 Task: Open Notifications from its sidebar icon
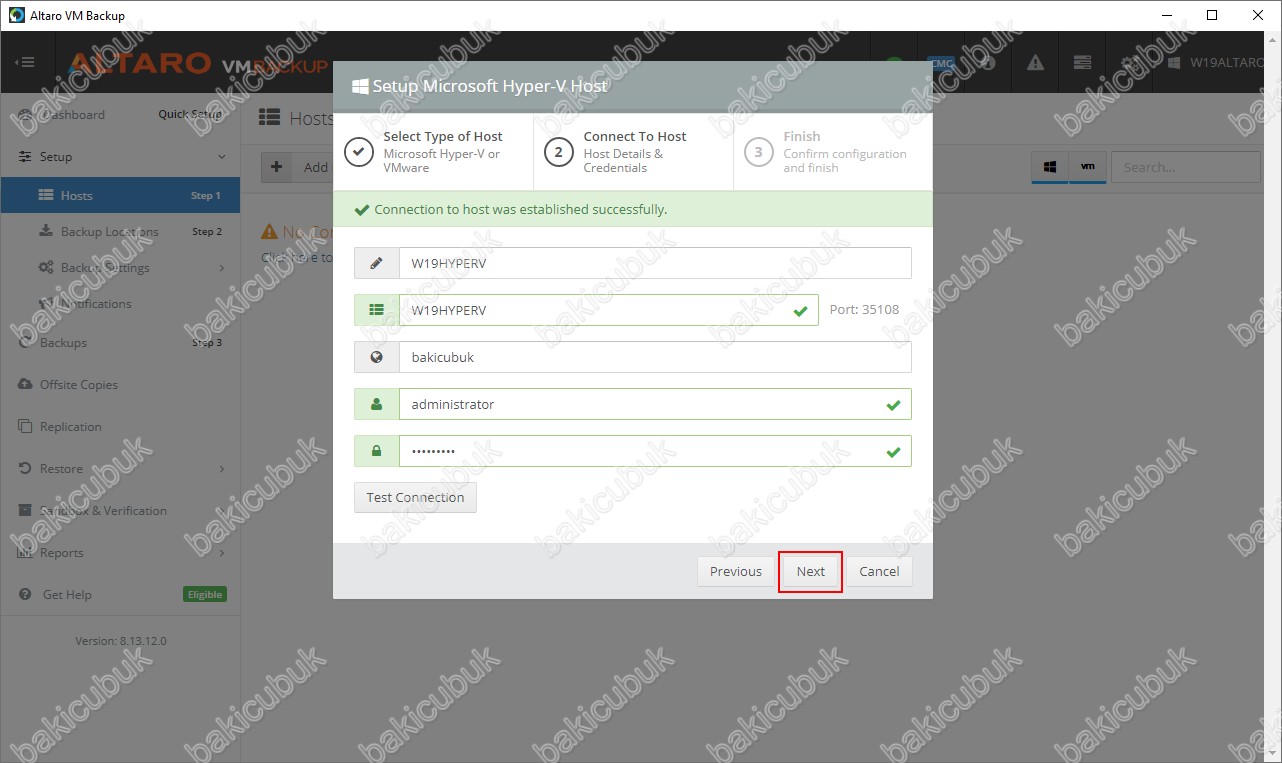pyautogui.click(x=46, y=304)
